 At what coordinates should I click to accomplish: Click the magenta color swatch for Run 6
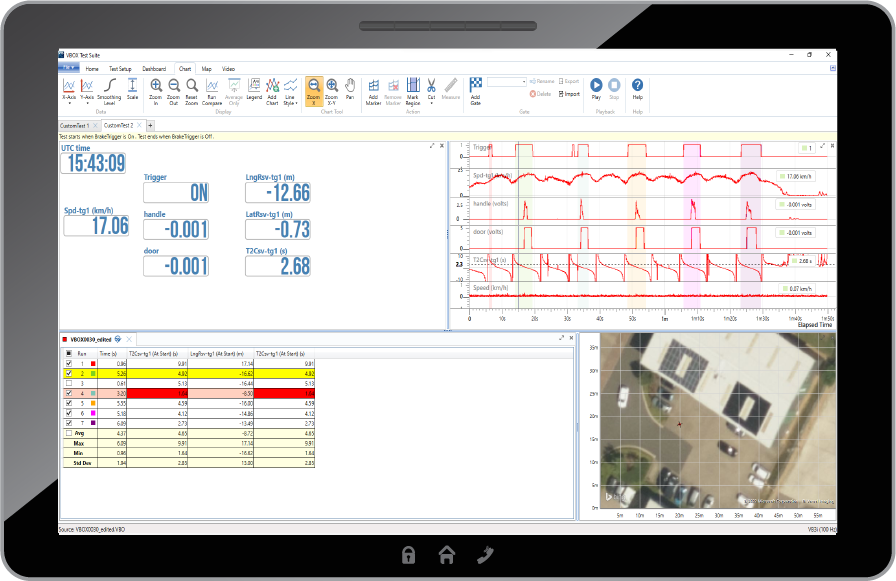[92, 413]
